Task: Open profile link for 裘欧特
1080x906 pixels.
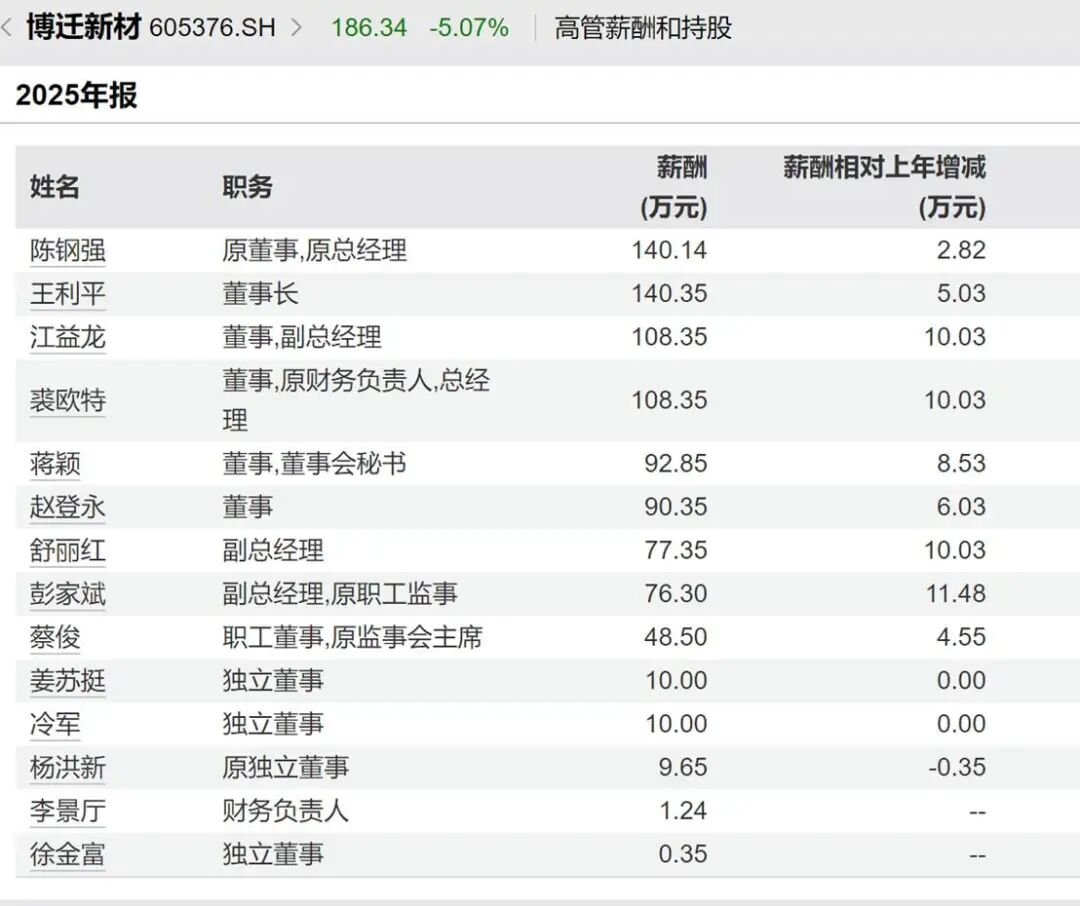Action: coord(68,400)
